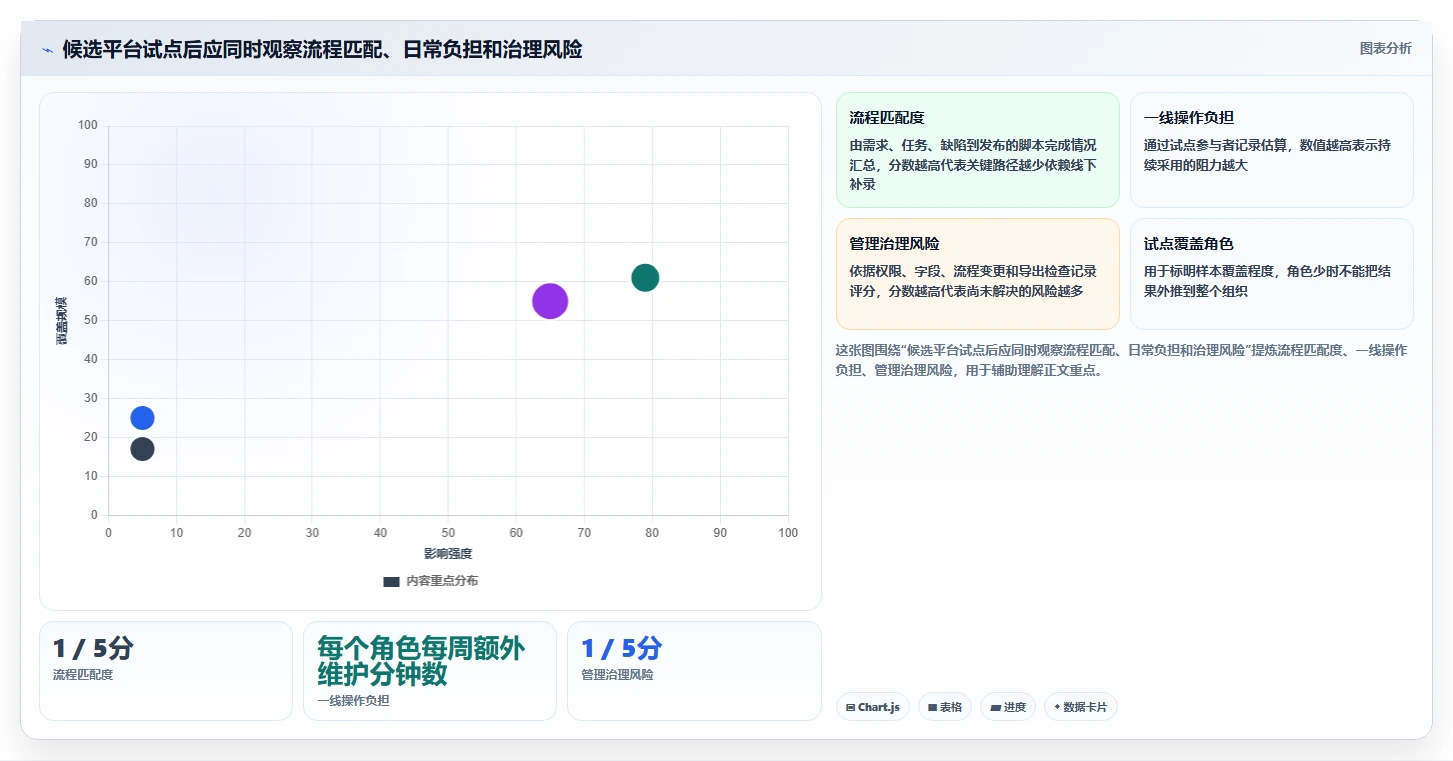This screenshot has height=761, width=1453.
Task: Click the x-axis tick label 50
Action: click(x=448, y=533)
